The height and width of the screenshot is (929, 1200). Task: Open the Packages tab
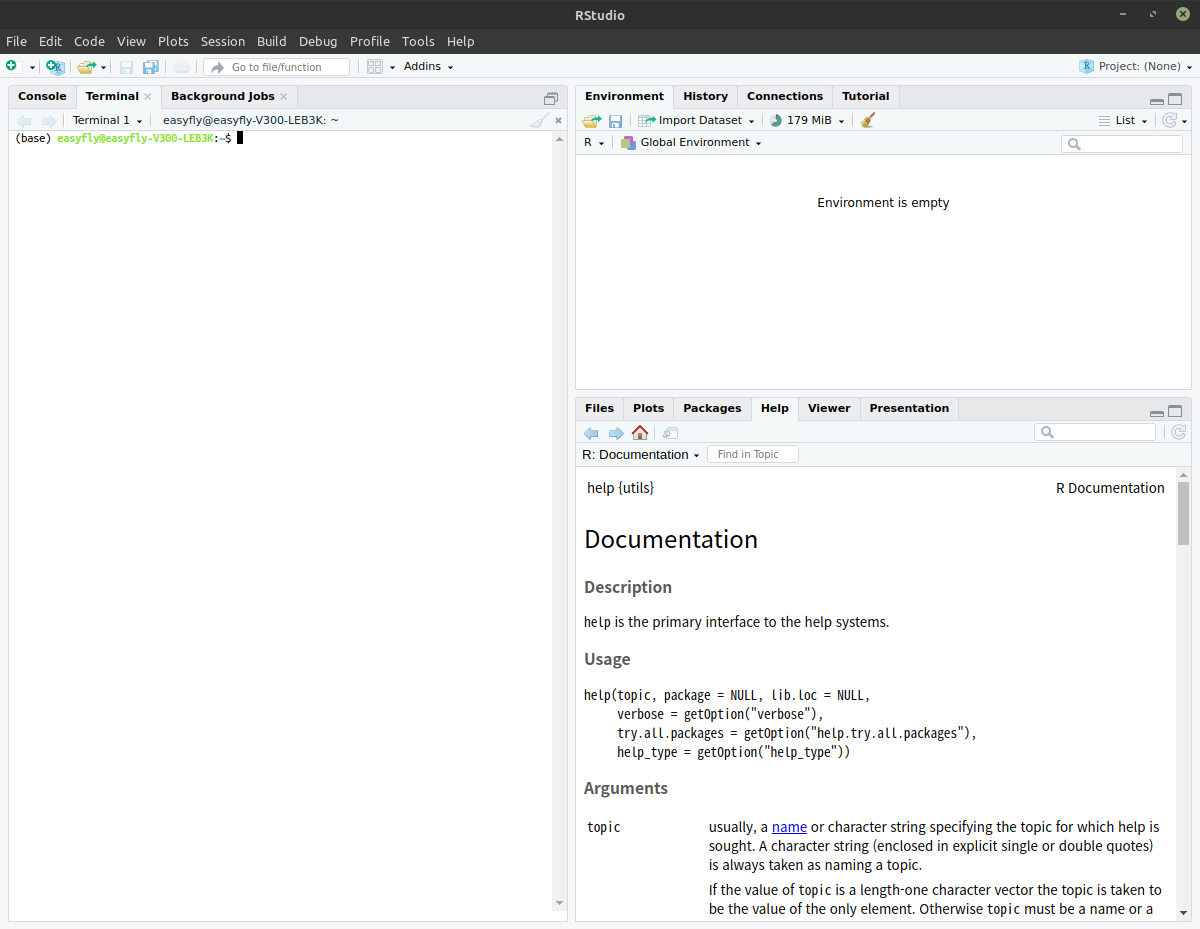(712, 408)
